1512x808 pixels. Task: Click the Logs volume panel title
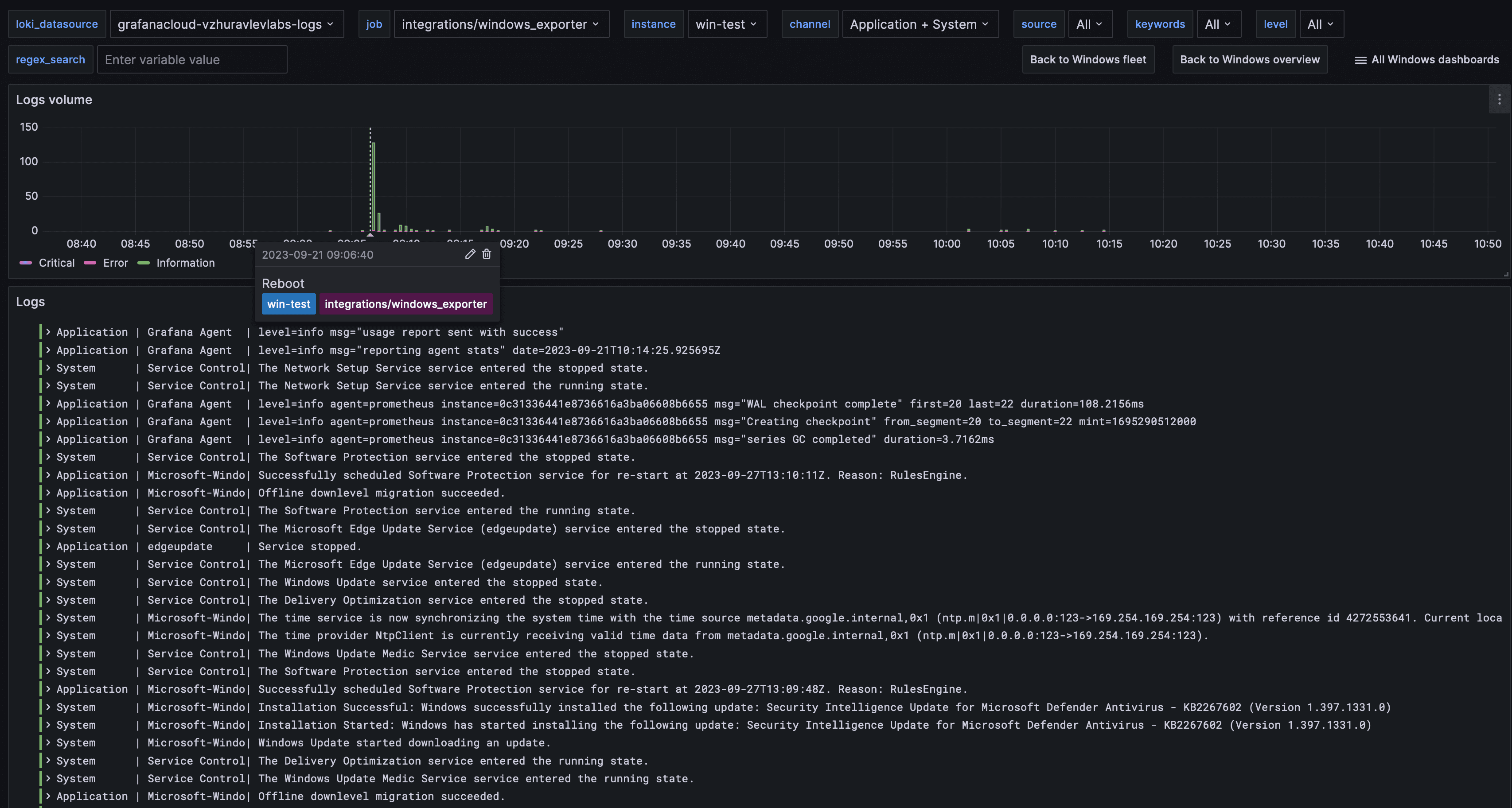[x=54, y=100]
